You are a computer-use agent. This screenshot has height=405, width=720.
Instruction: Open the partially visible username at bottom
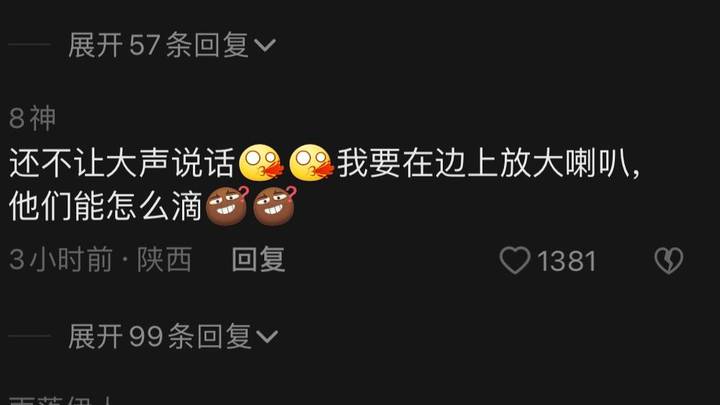click(x=61, y=400)
